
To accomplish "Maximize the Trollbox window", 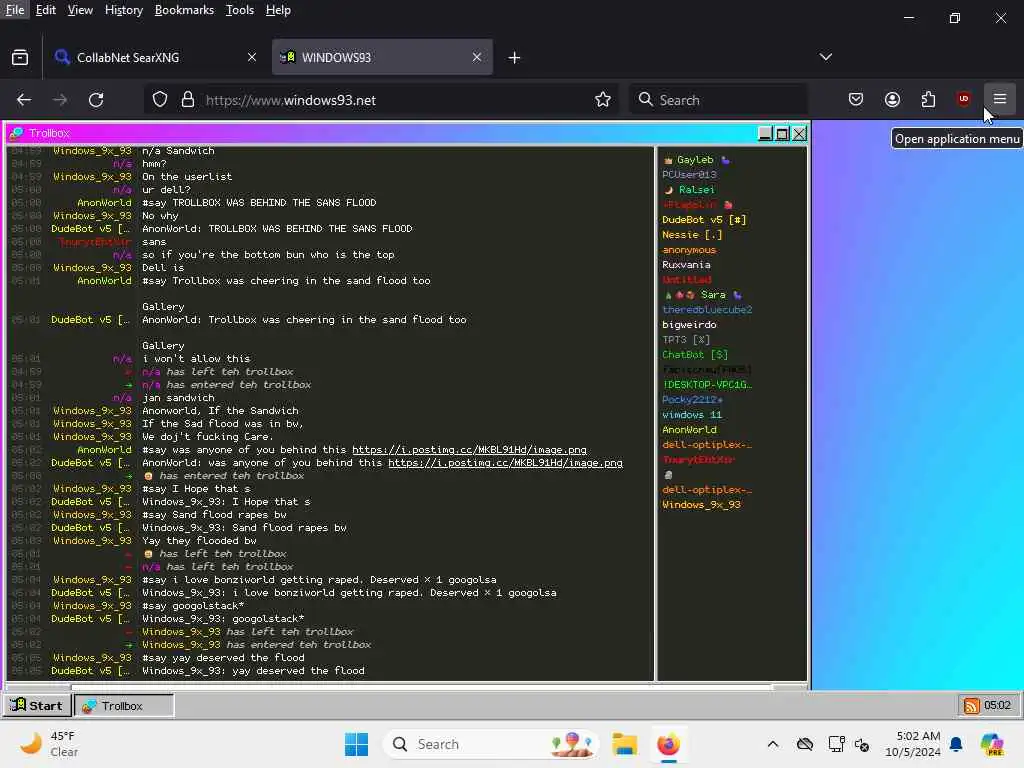I will (782, 133).
